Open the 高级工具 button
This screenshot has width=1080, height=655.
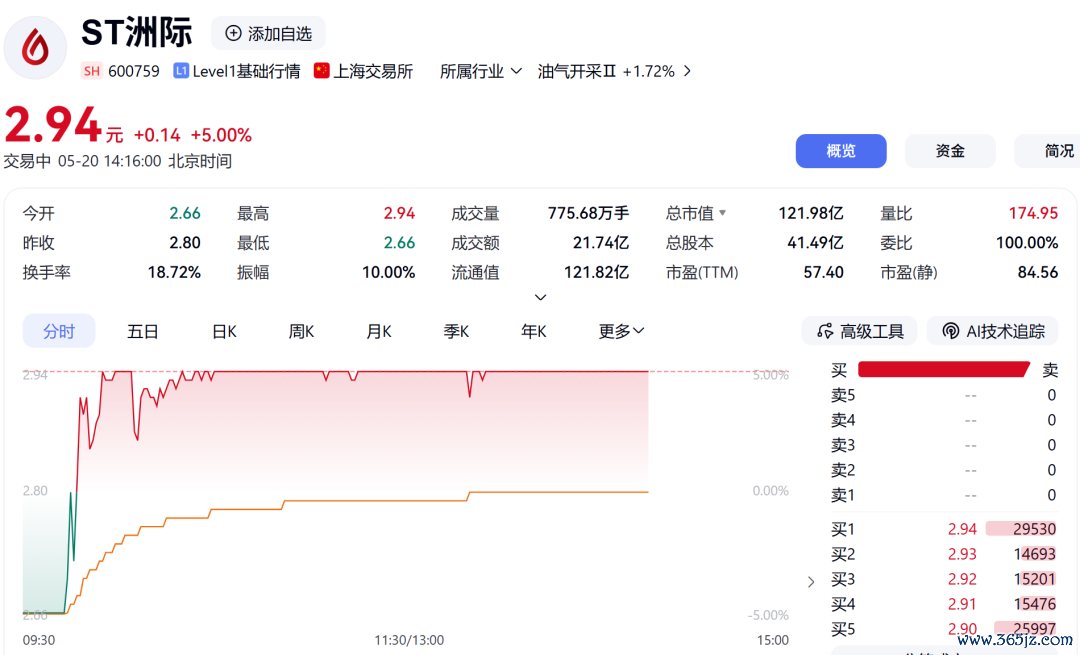click(x=859, y=331)
